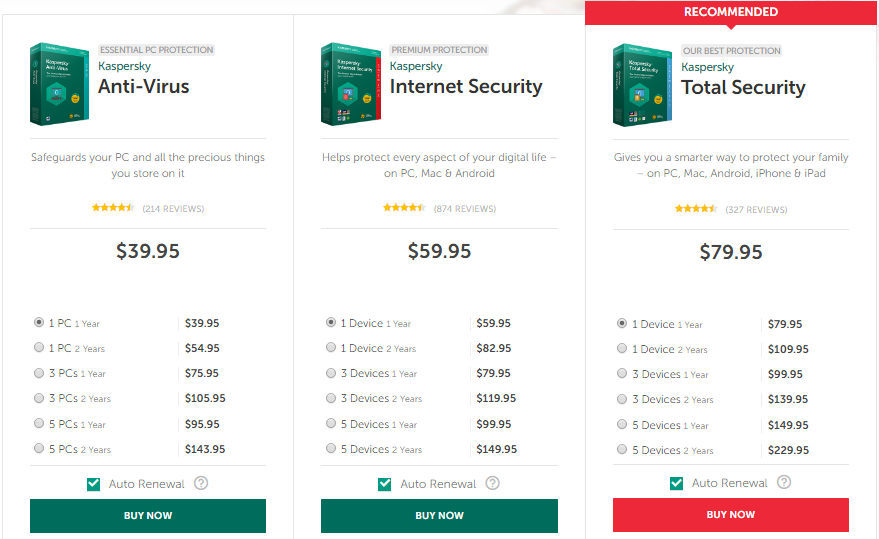Screen dimensions: 879x539
Task: Select 5 Devices 2 Years Internet Security option
Action: click(x=331, y=449)
